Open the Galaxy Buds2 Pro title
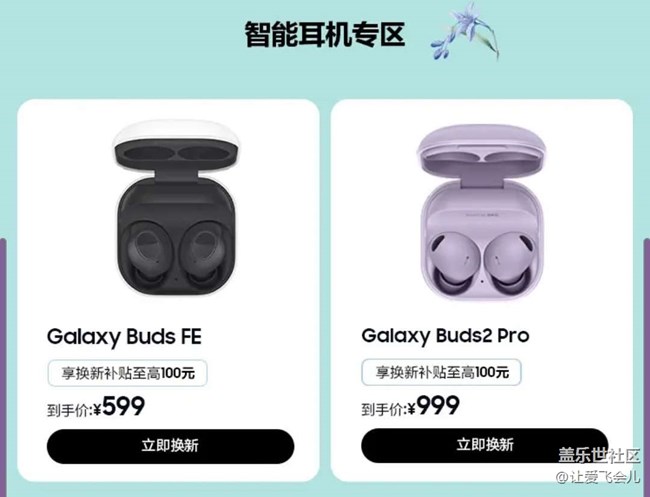The width and height of the screenshot is (650, 497). [x=445, y=336]
